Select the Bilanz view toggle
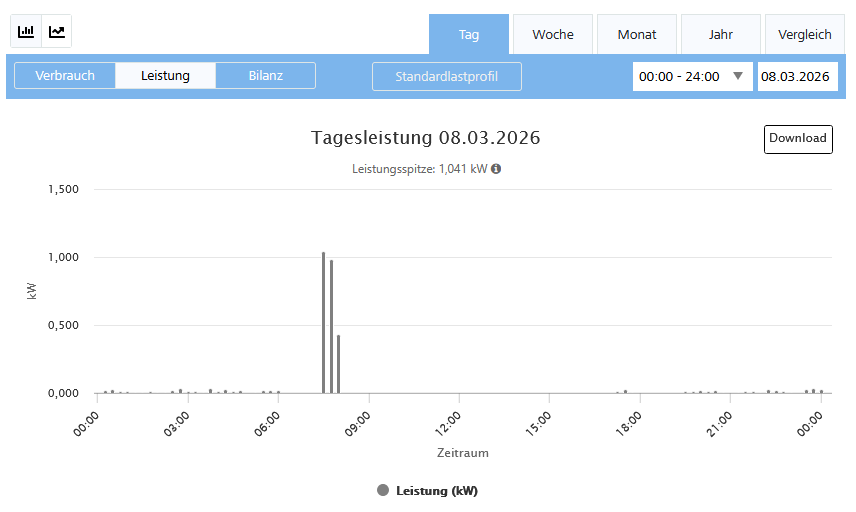Viewport: 856px width, 512px height. point(266,76)
